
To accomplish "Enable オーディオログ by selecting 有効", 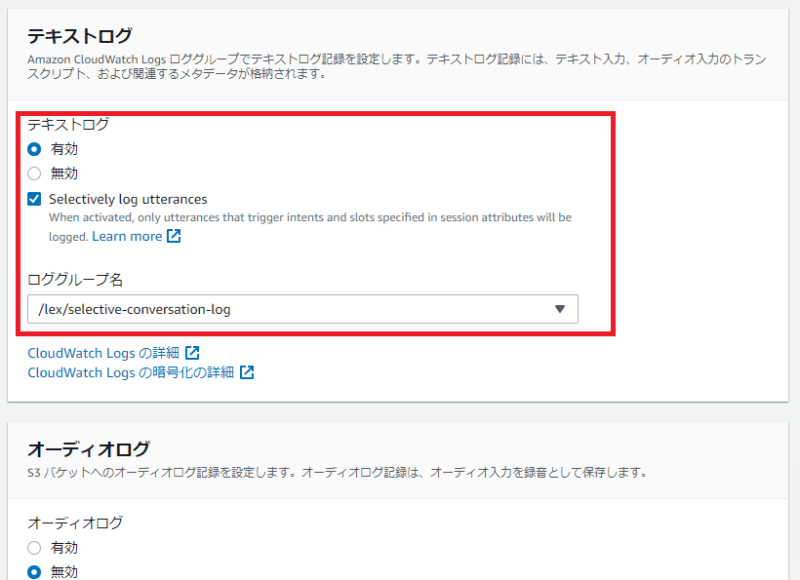I will coord(34,548).
